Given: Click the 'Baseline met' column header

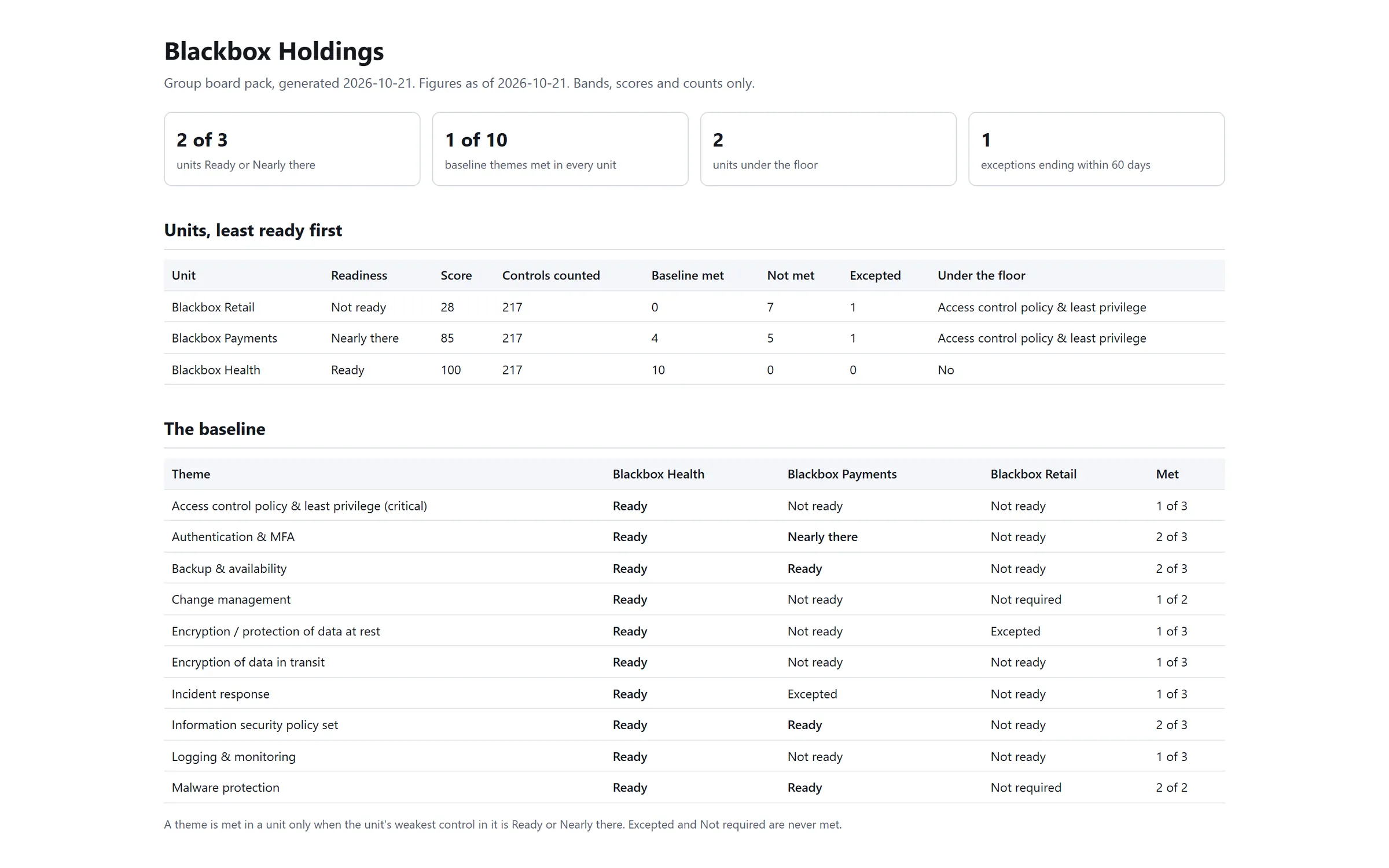Looking at the screenshot, I should [x=688, y=275].
